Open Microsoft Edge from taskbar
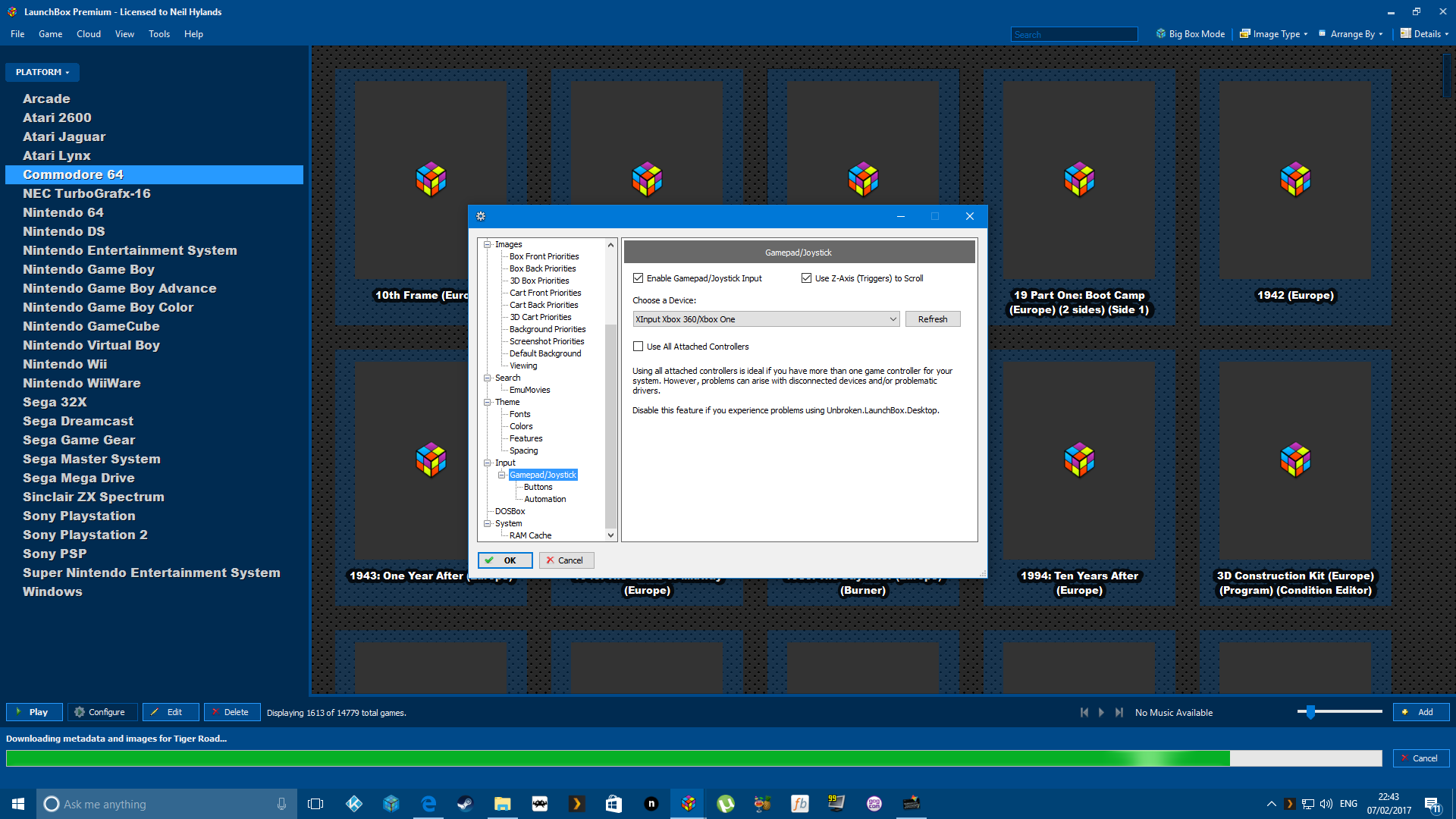This screenshot has height=819, width=1456. 428,804
